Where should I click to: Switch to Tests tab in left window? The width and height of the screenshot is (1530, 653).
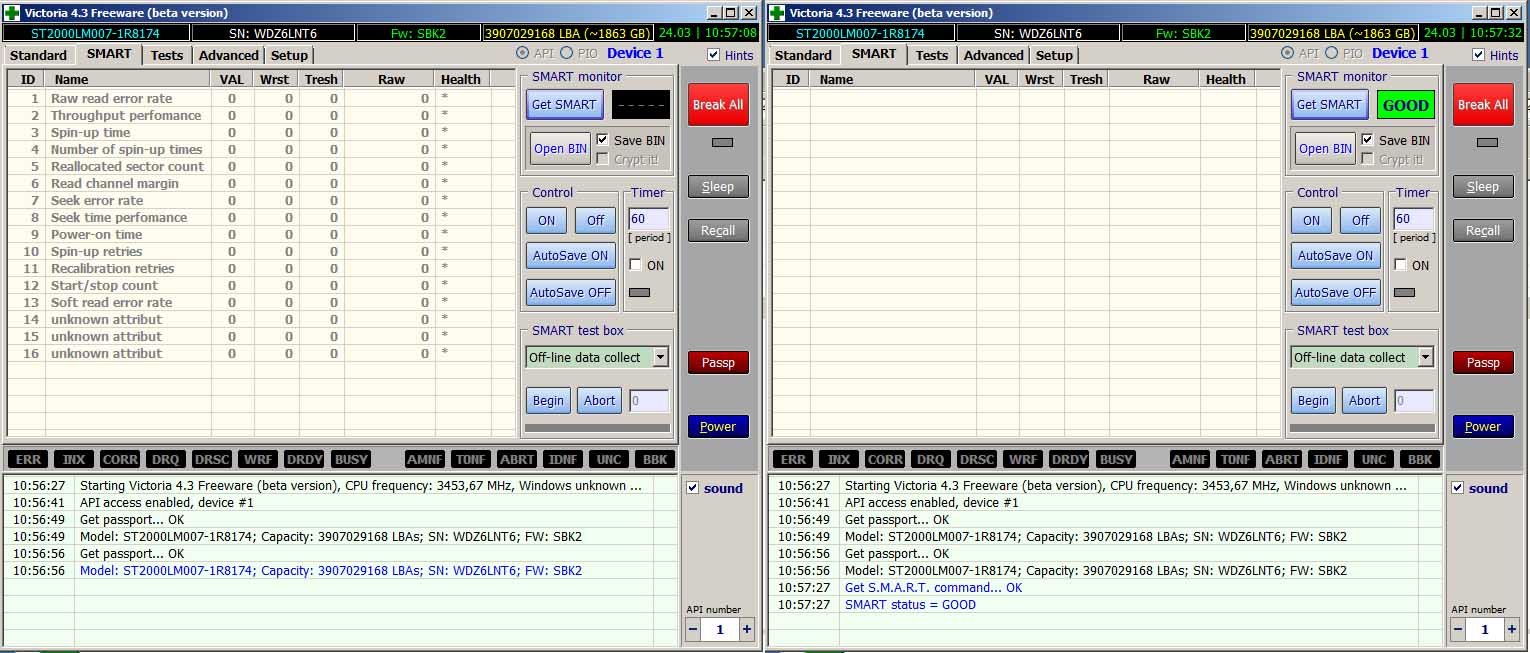point(167,55)
